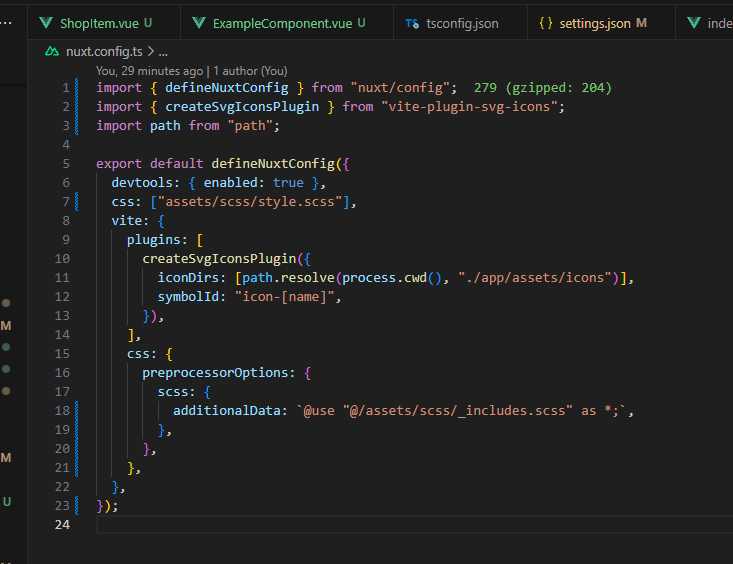733x564 pixels.
Task: Click import cost '279 (gzipped: 204)' text
Action: tap(543, 87)
